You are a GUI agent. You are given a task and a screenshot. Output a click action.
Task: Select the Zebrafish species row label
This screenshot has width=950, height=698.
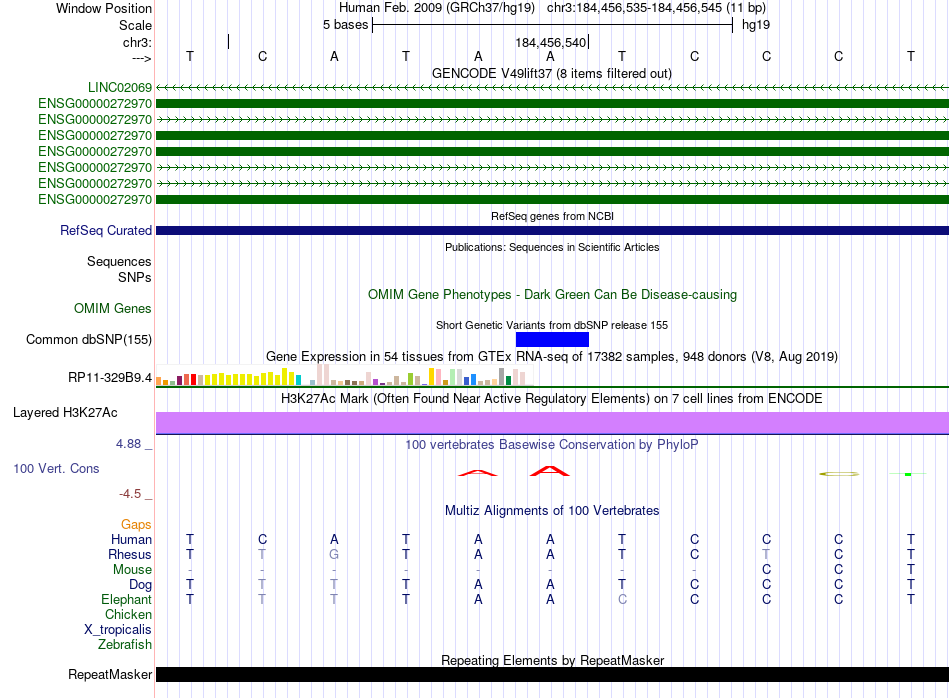click(x=125, y=645)
